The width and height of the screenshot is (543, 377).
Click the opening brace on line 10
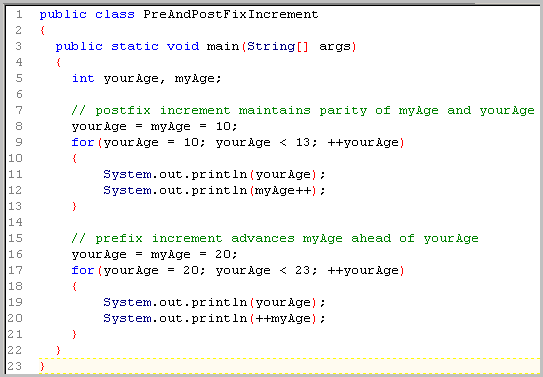tap(74, 159)
